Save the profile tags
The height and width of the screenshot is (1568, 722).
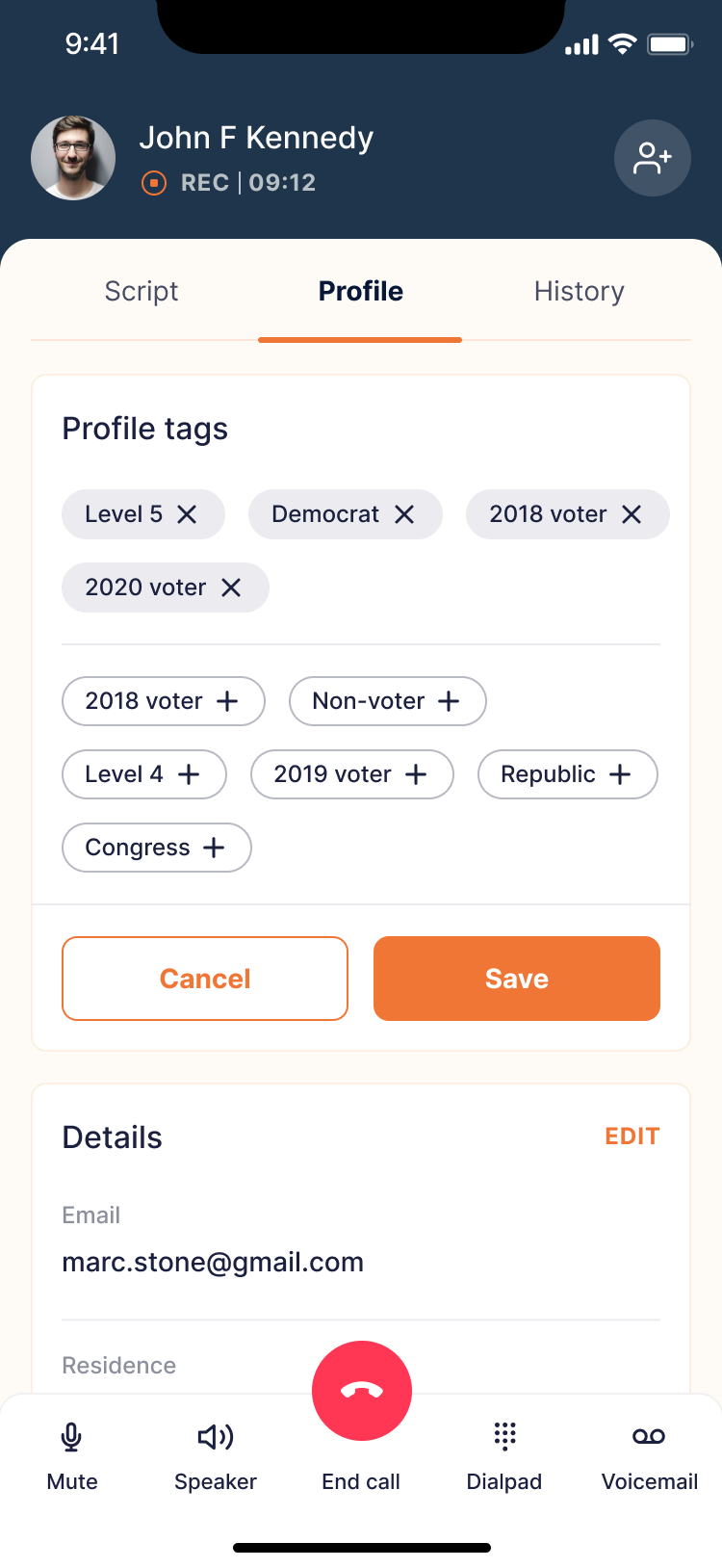(517, 979)
